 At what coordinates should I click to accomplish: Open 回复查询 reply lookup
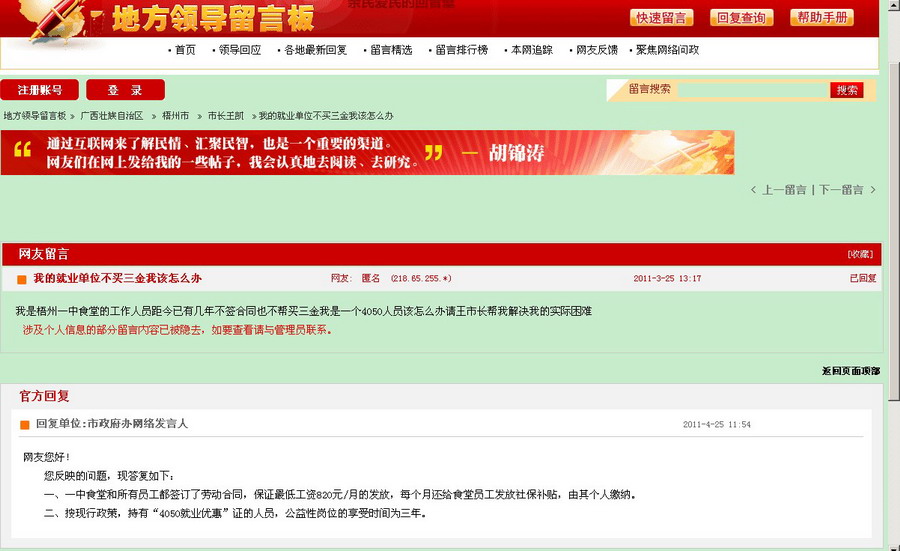click(741, 18)
